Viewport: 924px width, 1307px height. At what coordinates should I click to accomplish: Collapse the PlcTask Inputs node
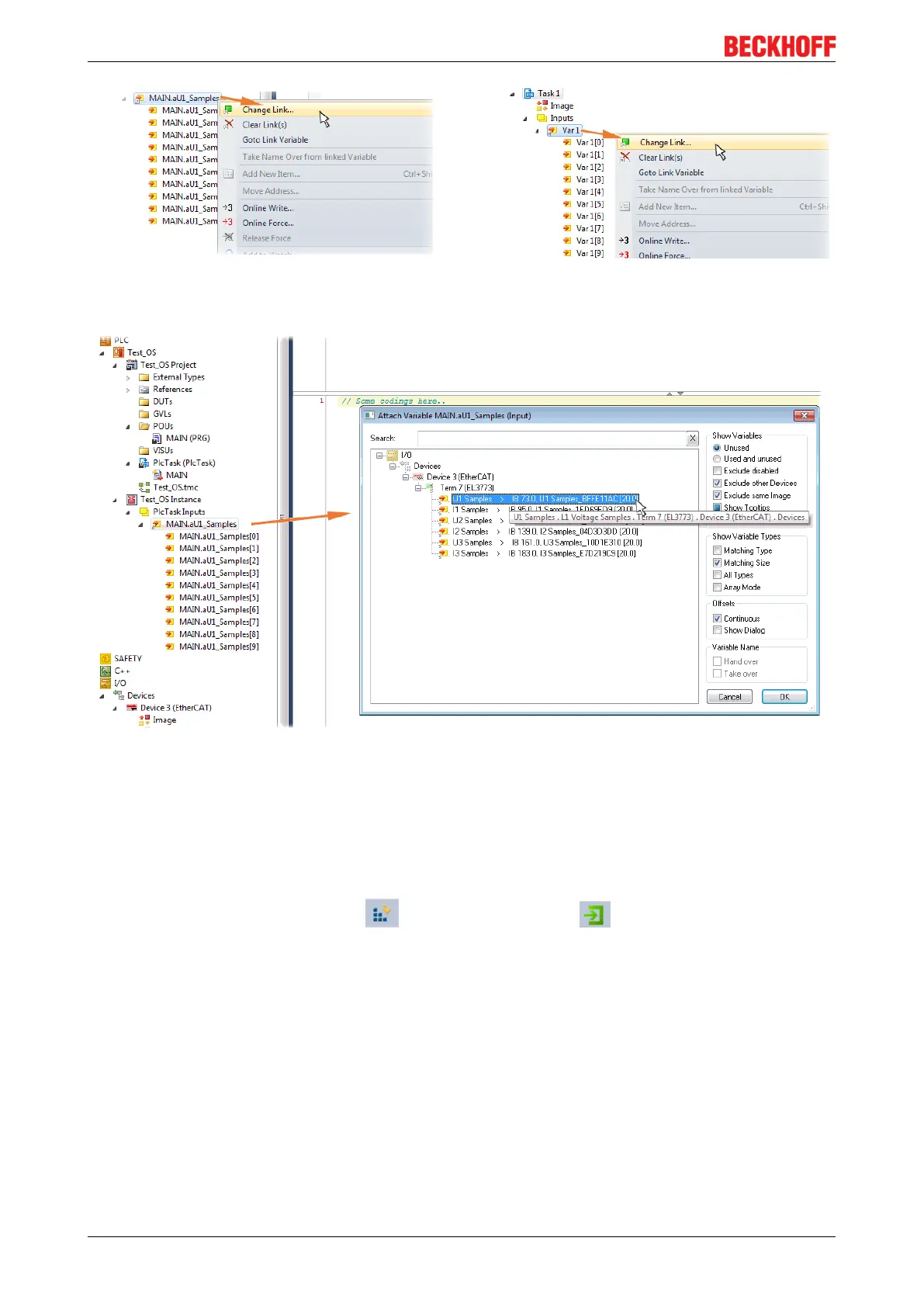coord(128,512)
